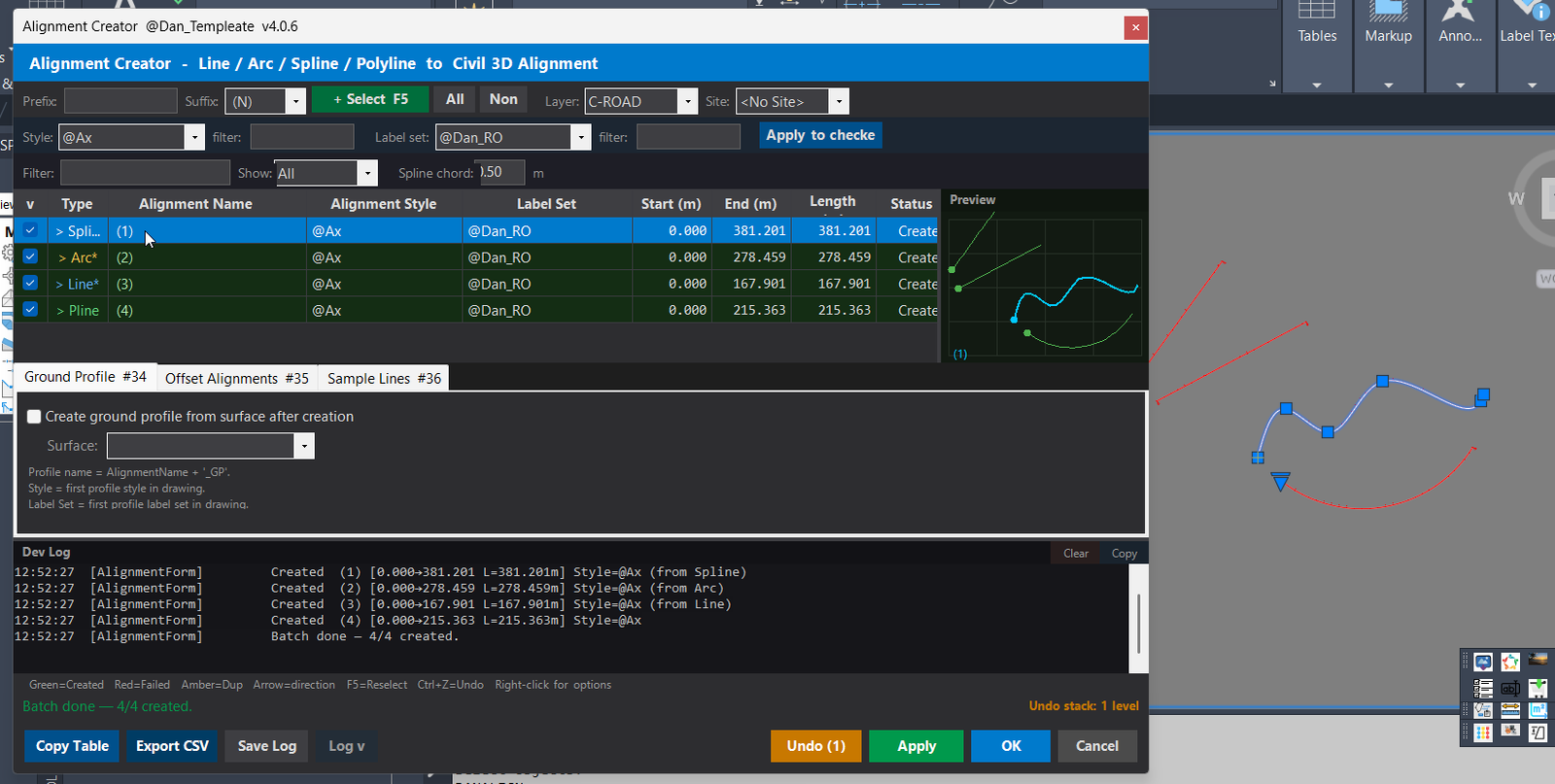The image size is (1555, 784).
Task: Uncheck the Pline alignment row (4) checkbox
Action: (x=30, y=310)
